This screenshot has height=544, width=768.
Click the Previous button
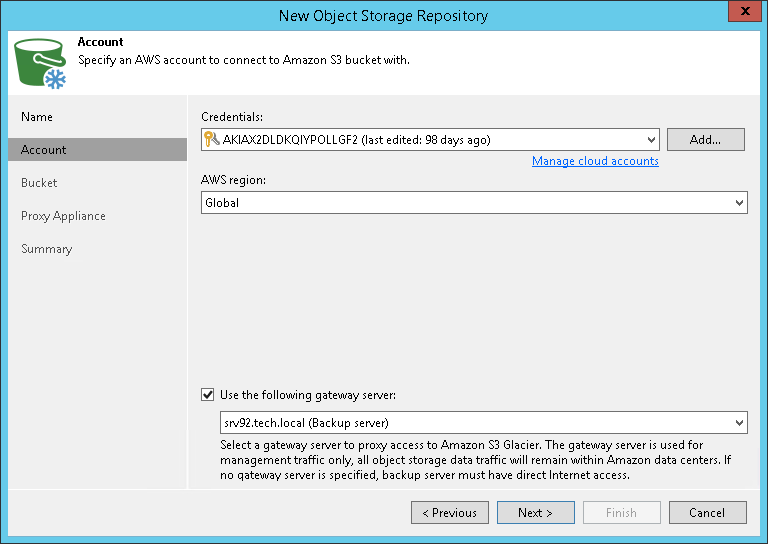tap(450, 513)
